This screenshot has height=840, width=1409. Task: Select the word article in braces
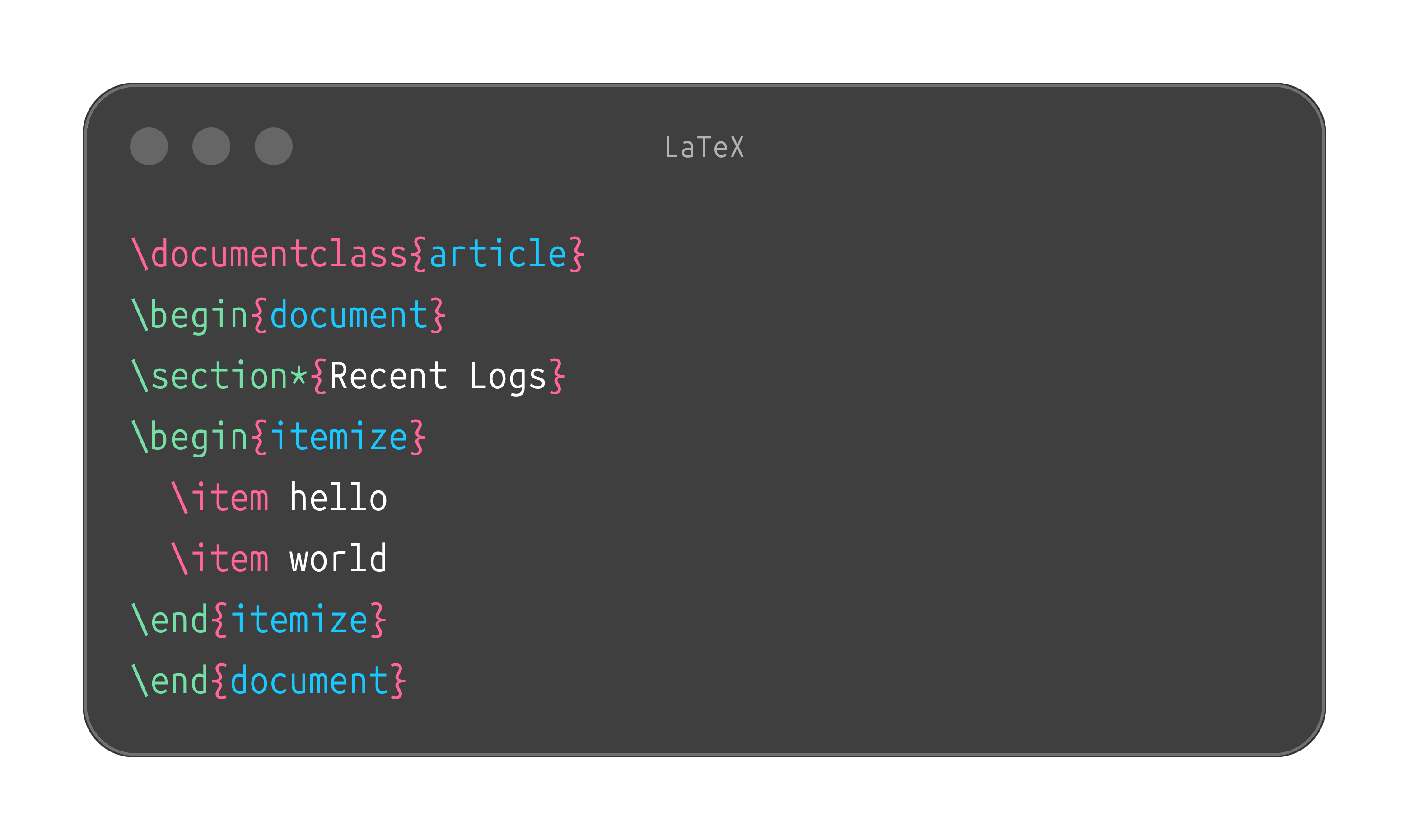point(498,254)
